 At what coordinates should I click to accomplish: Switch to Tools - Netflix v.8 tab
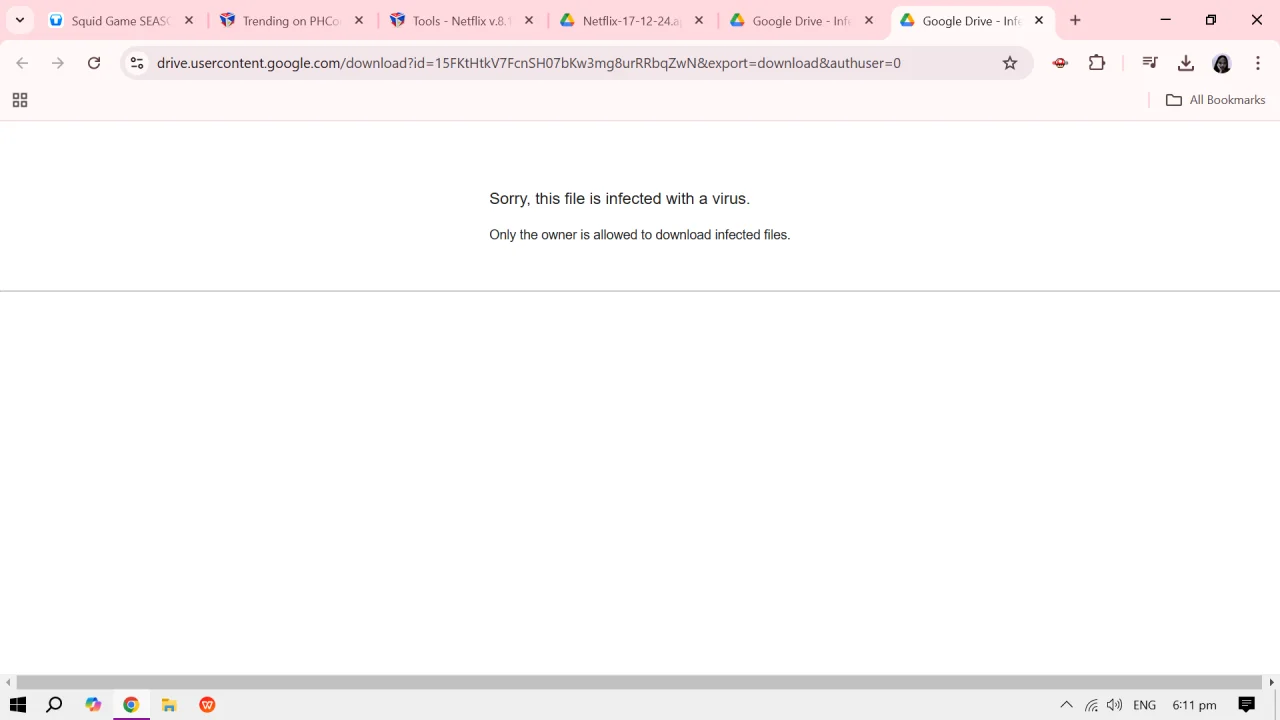(x=462, y=20)
